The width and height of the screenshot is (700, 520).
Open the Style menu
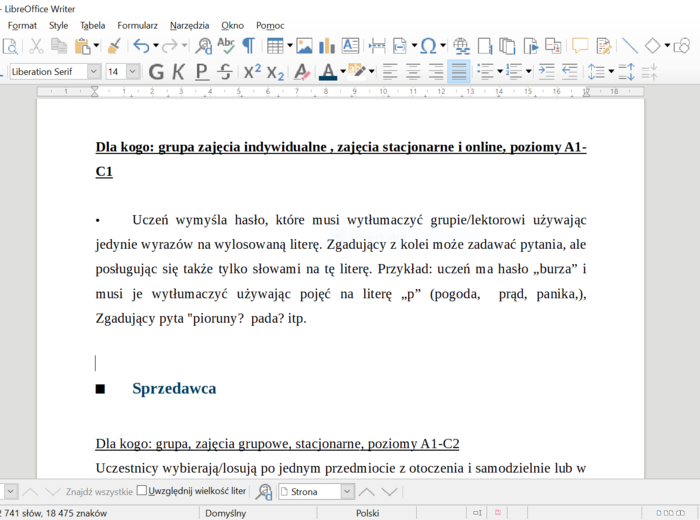pyautogui.click(x=58, y=25)
